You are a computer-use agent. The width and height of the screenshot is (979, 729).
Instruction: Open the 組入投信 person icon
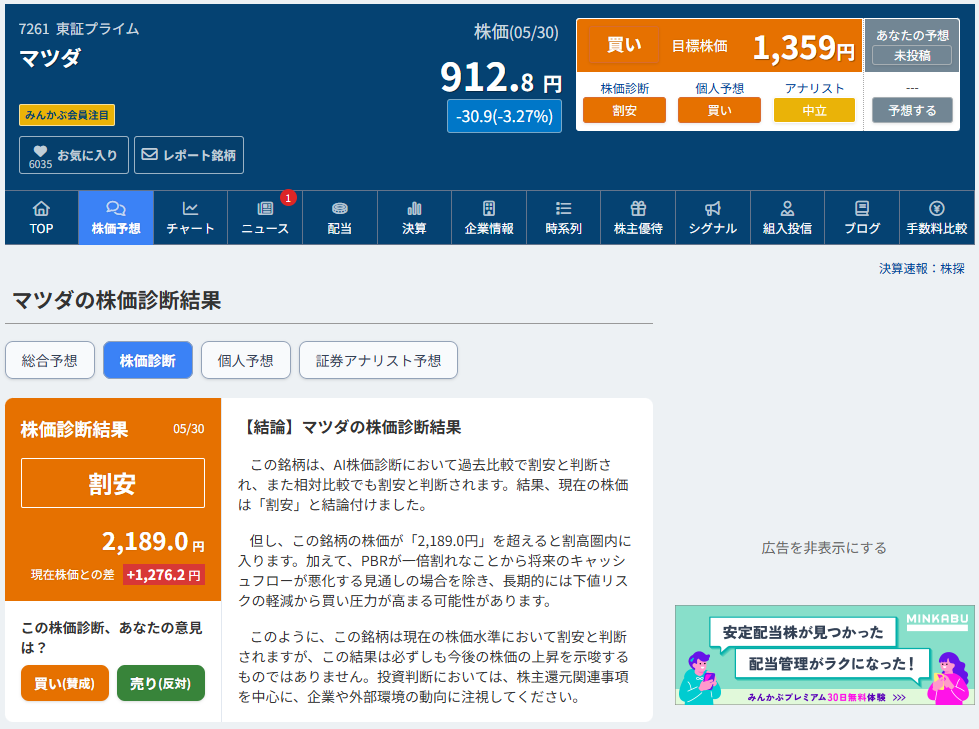(787, 208)
